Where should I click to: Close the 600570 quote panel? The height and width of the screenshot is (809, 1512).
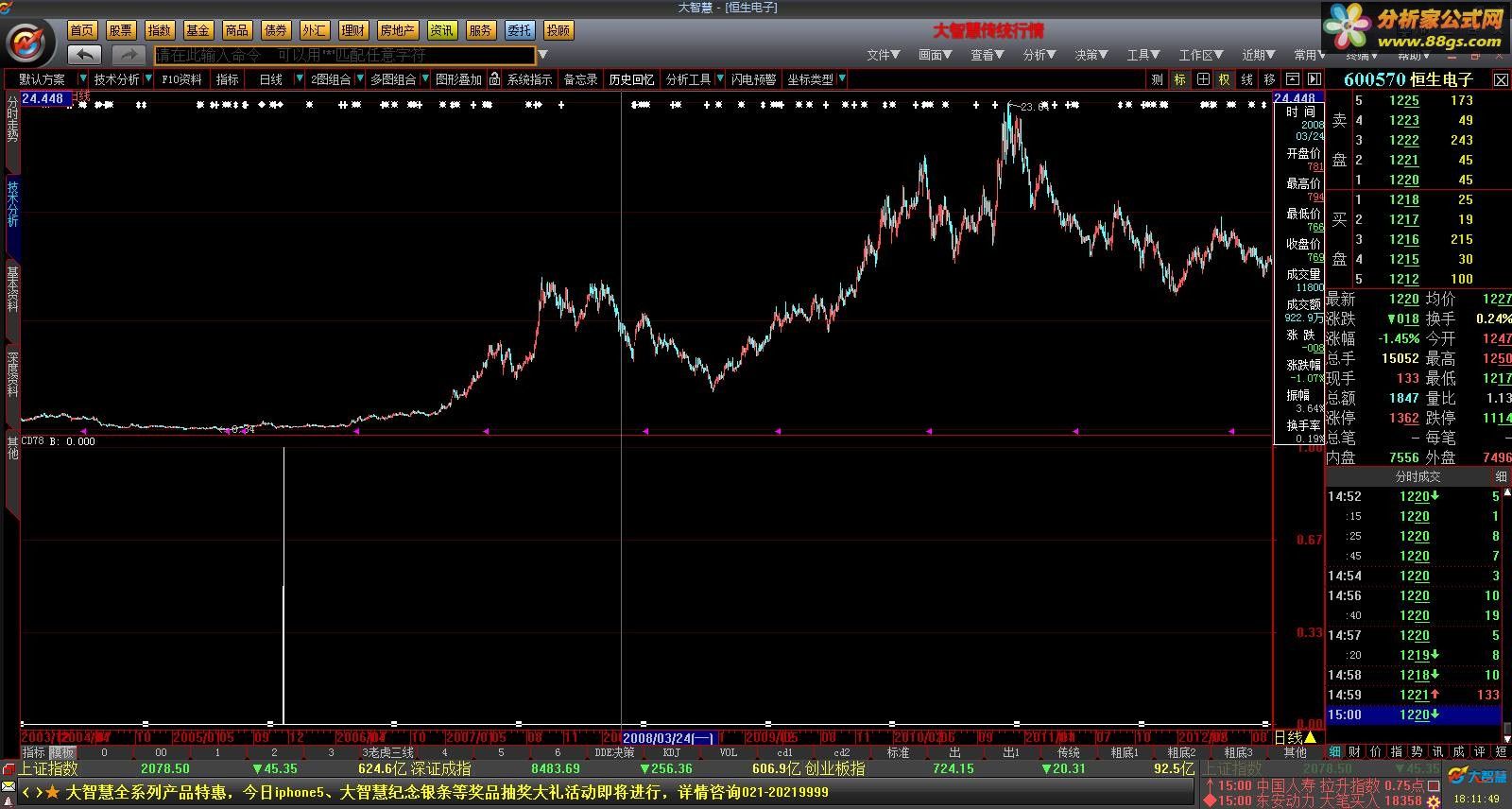pyautogui.click(x=1501, y=80)
